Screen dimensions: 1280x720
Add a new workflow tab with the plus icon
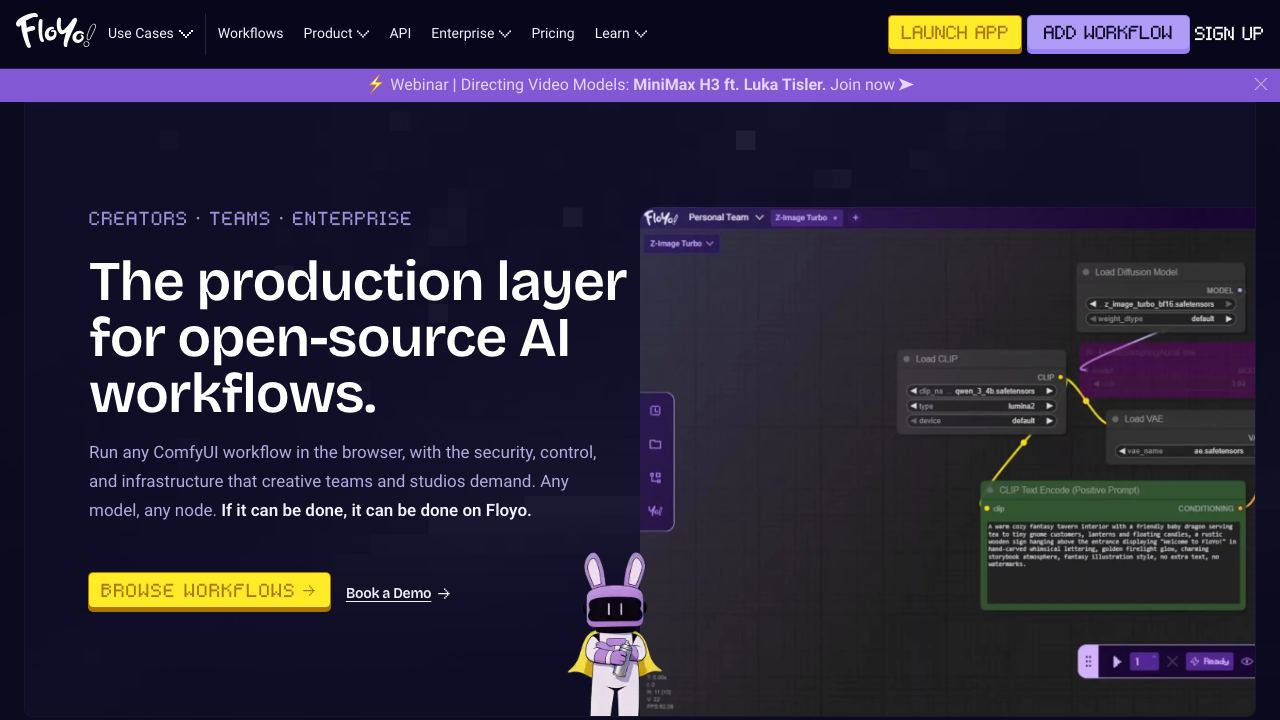pyautogui.click(x=855, y=217)
